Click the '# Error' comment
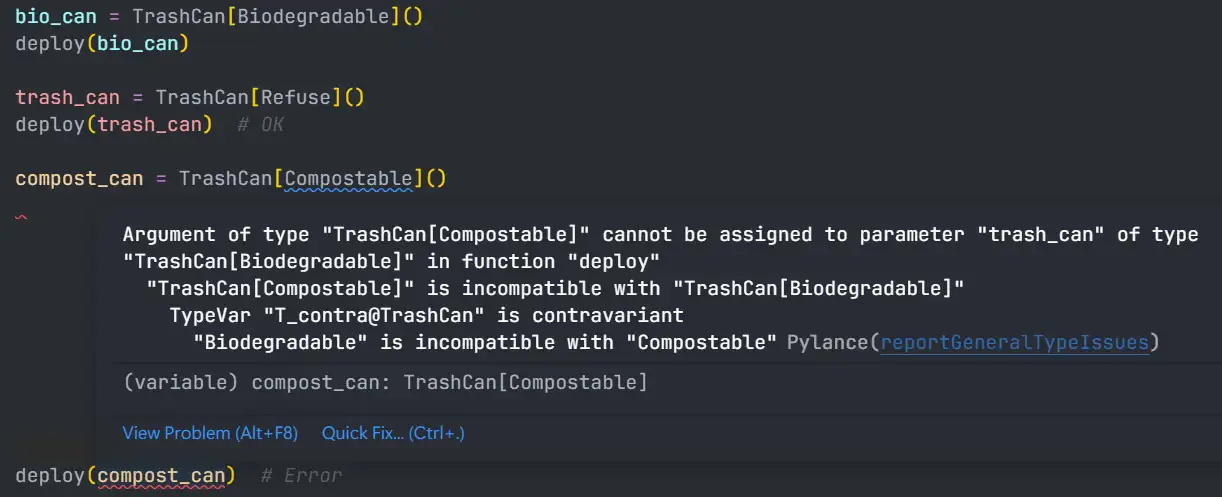The width and height of the screenshot is (1222, 497). click(x=301, y=476)
